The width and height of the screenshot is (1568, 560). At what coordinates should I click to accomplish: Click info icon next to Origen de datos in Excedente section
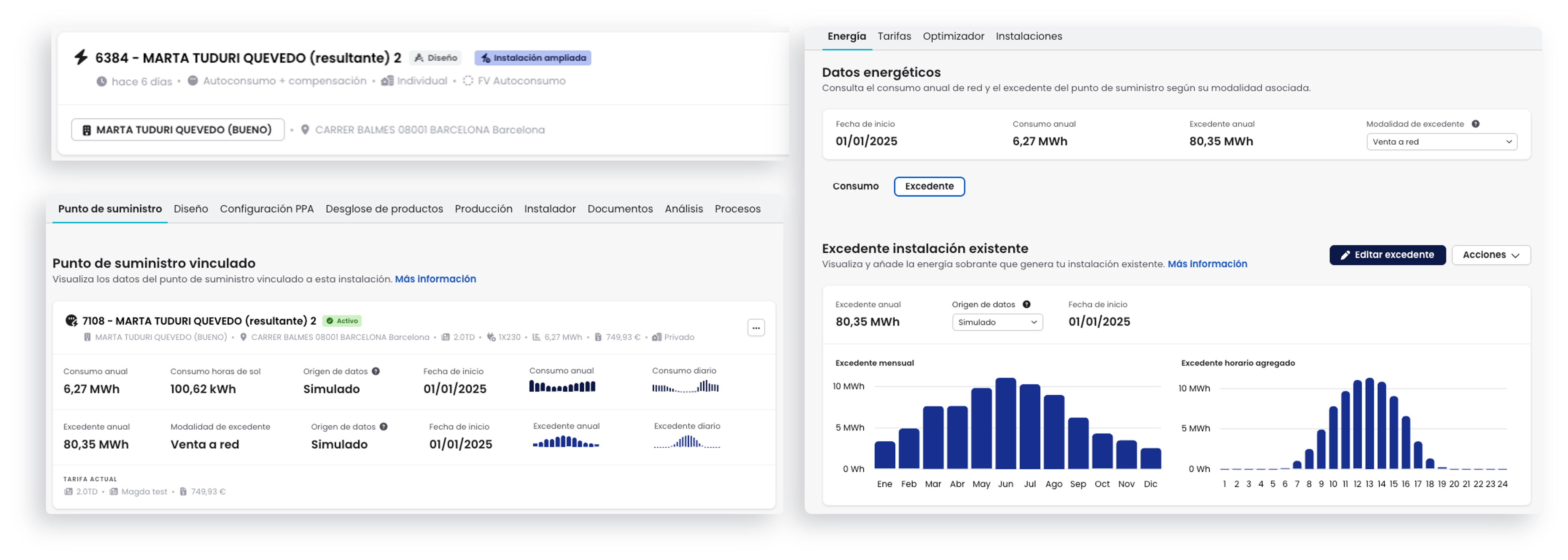(1026, 304)
